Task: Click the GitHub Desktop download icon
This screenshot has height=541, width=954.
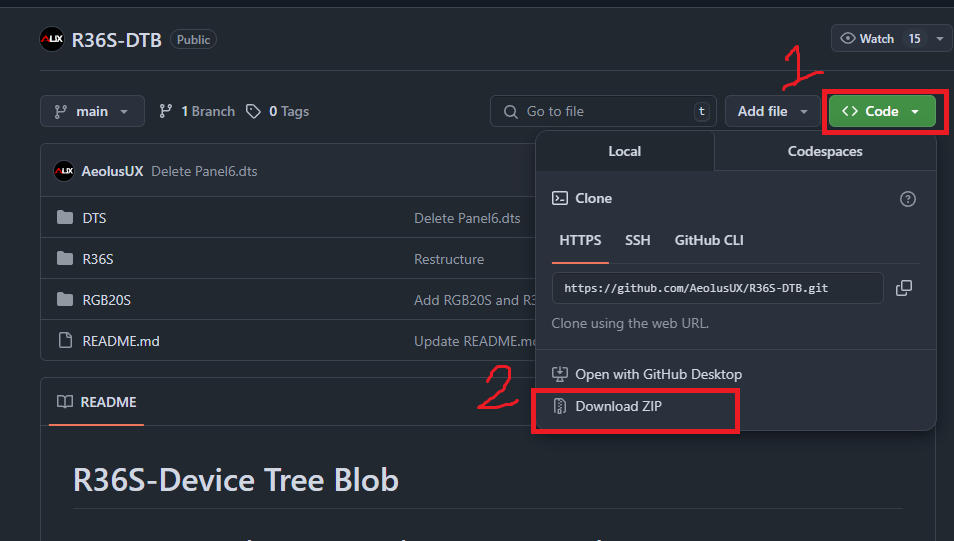Action: point(560,374)
